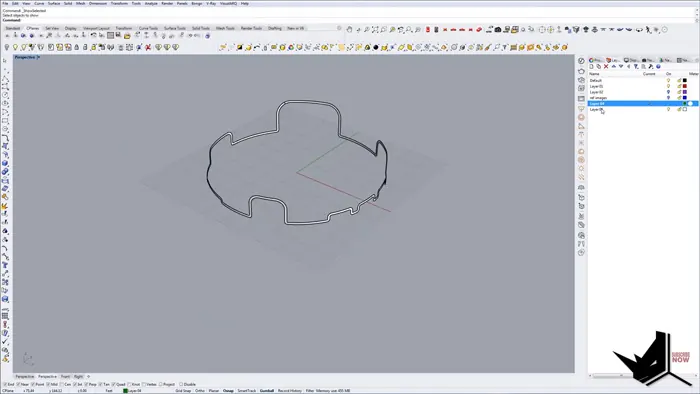Viewport: 700px width, 394px height.
Task: Click the red color swatch of Layer 01
Action: pyautogui.click(x=685, y=87)
